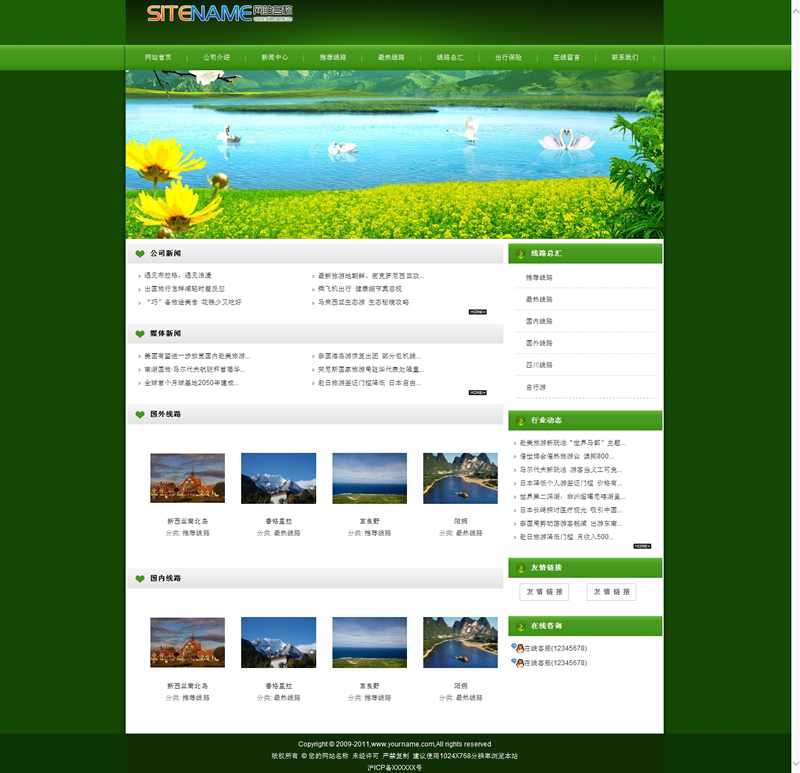Click the MORE icon under 行业动态 list

coord(642,546)
